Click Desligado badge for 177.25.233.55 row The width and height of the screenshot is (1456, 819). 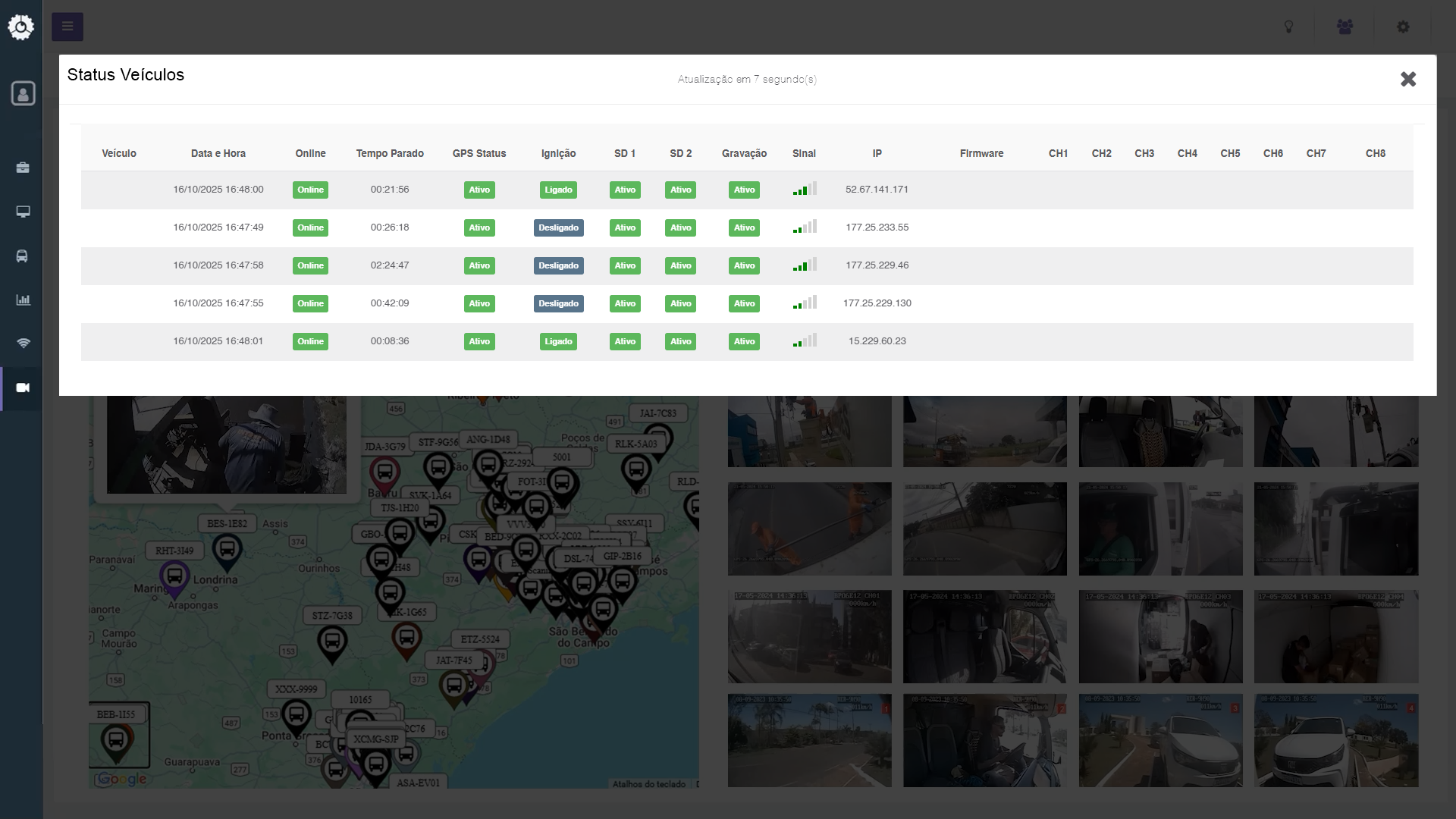[558, 227]
